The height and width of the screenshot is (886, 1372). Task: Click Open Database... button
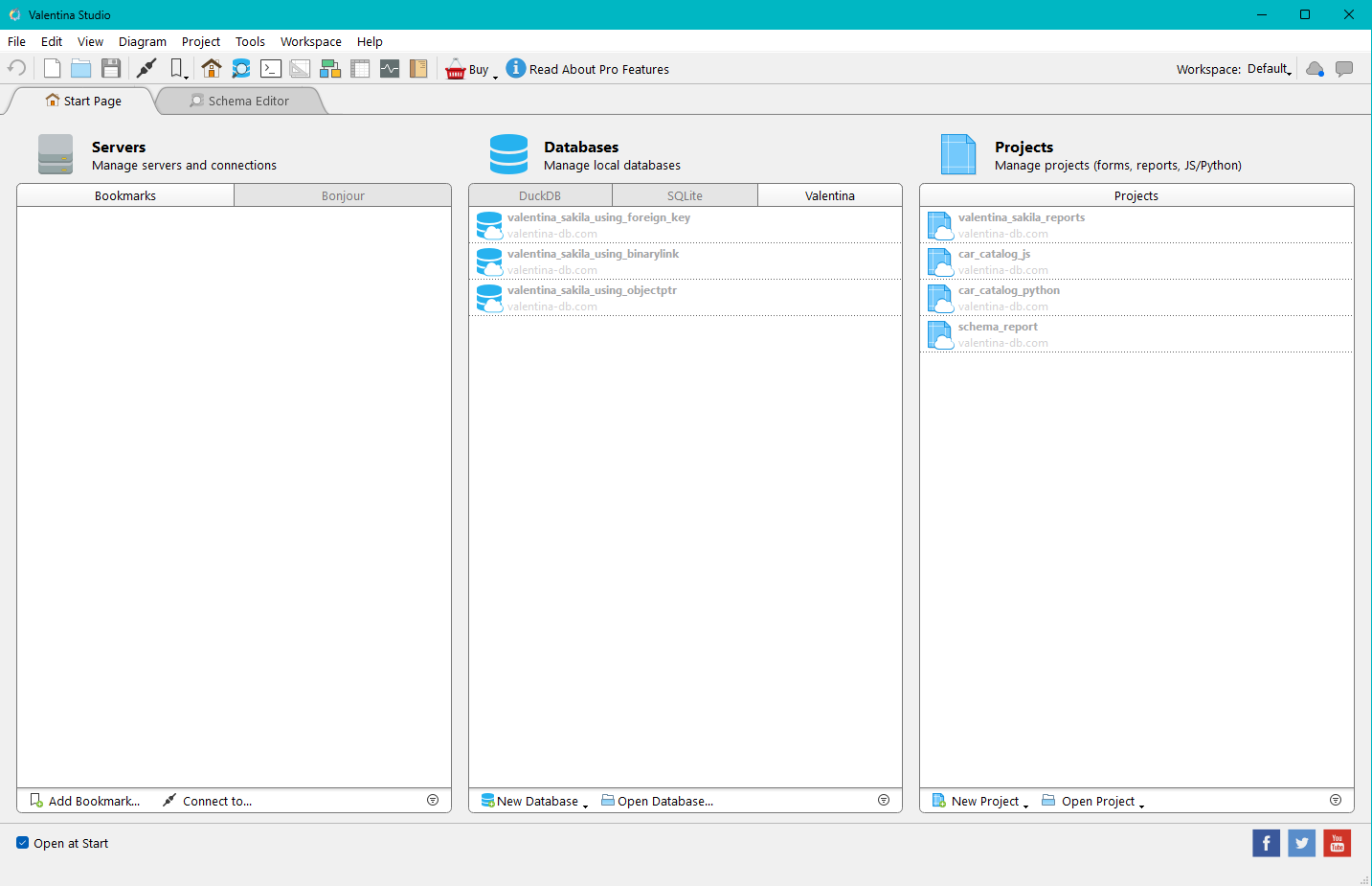tap(658, 801)
